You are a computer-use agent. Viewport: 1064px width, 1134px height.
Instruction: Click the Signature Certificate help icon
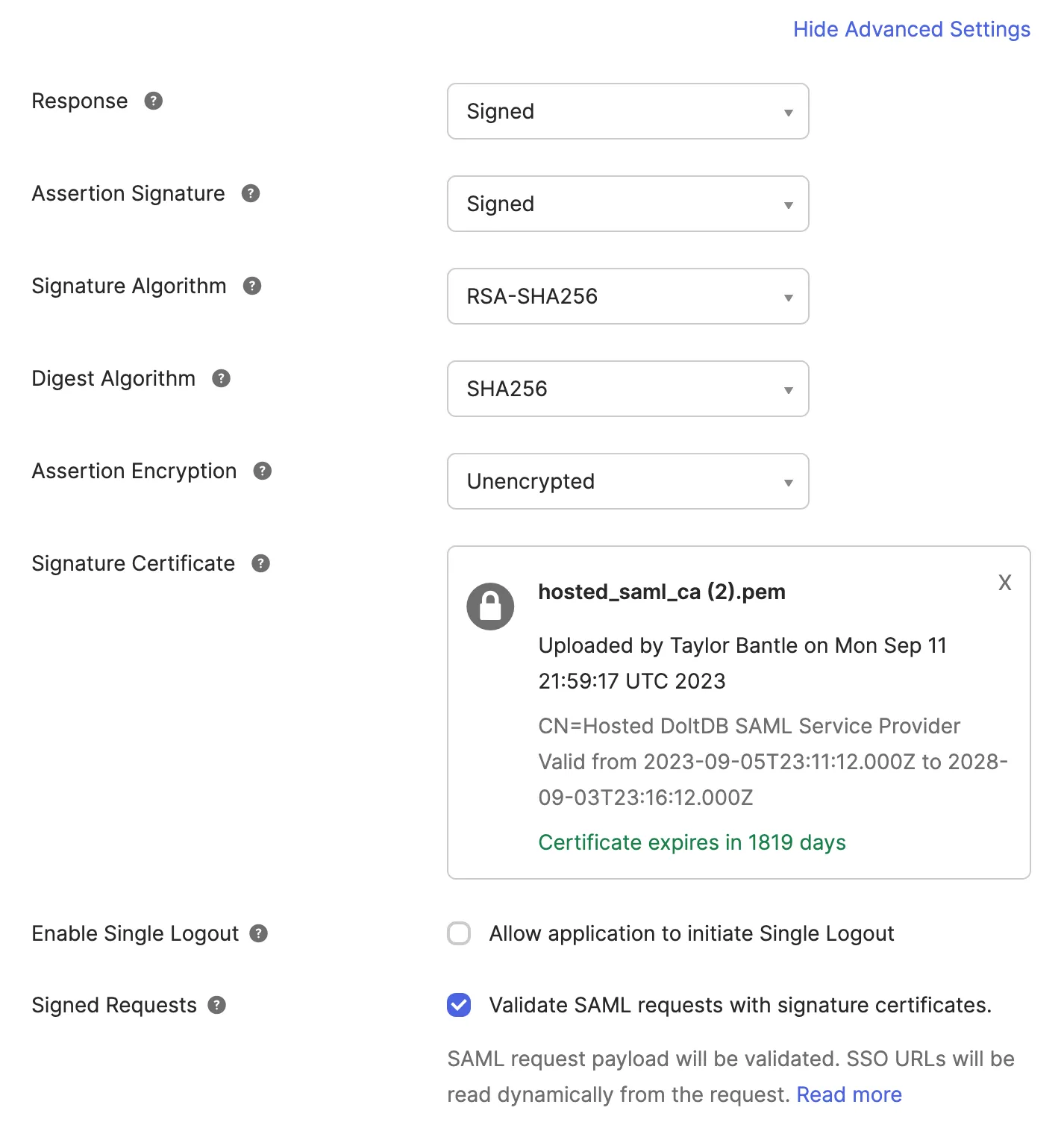click(260, 563)
